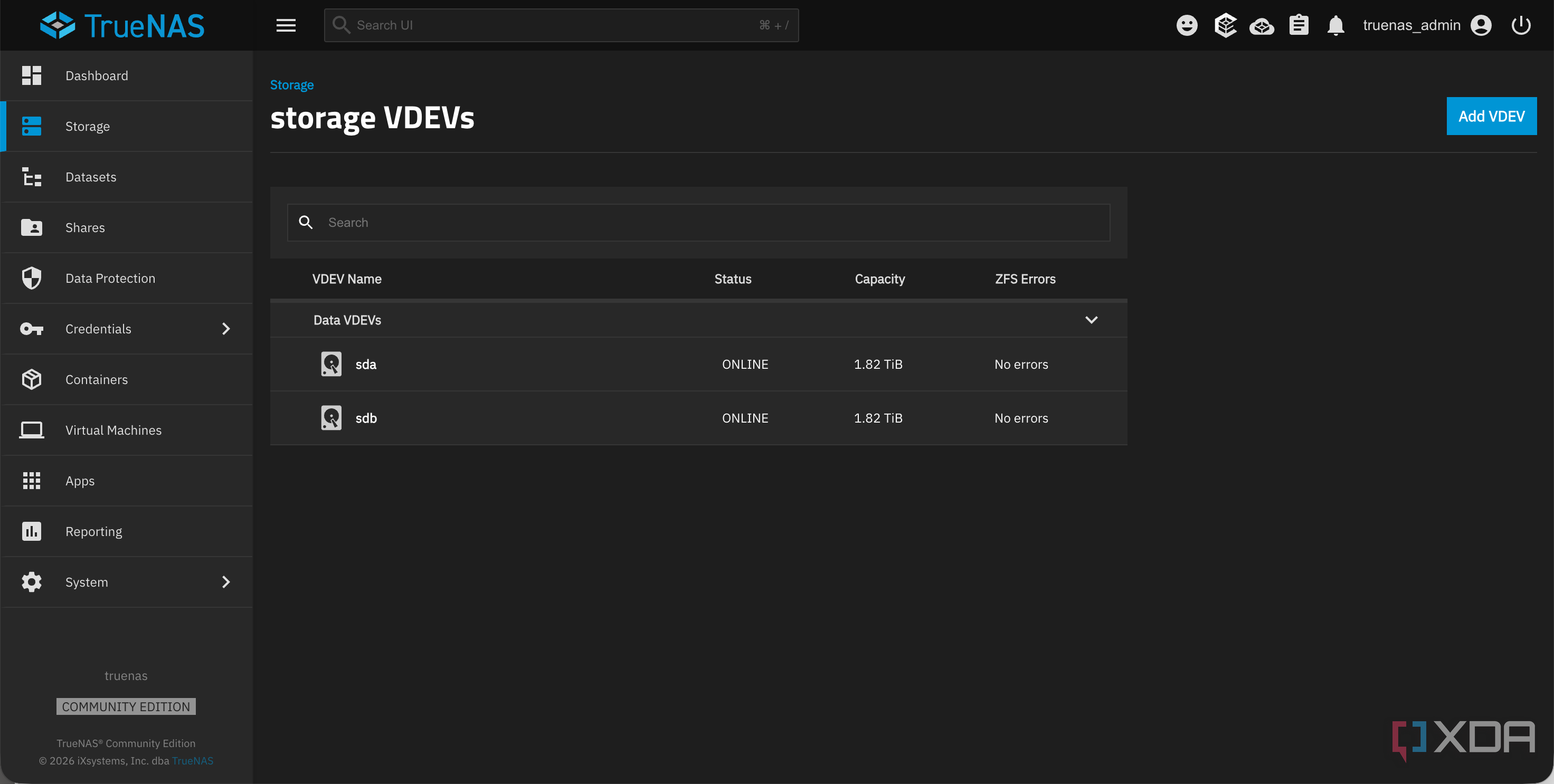This screenshot has height=784, width=1554.
Task: Click the truenas_admin username
Action: [1411, 25]
